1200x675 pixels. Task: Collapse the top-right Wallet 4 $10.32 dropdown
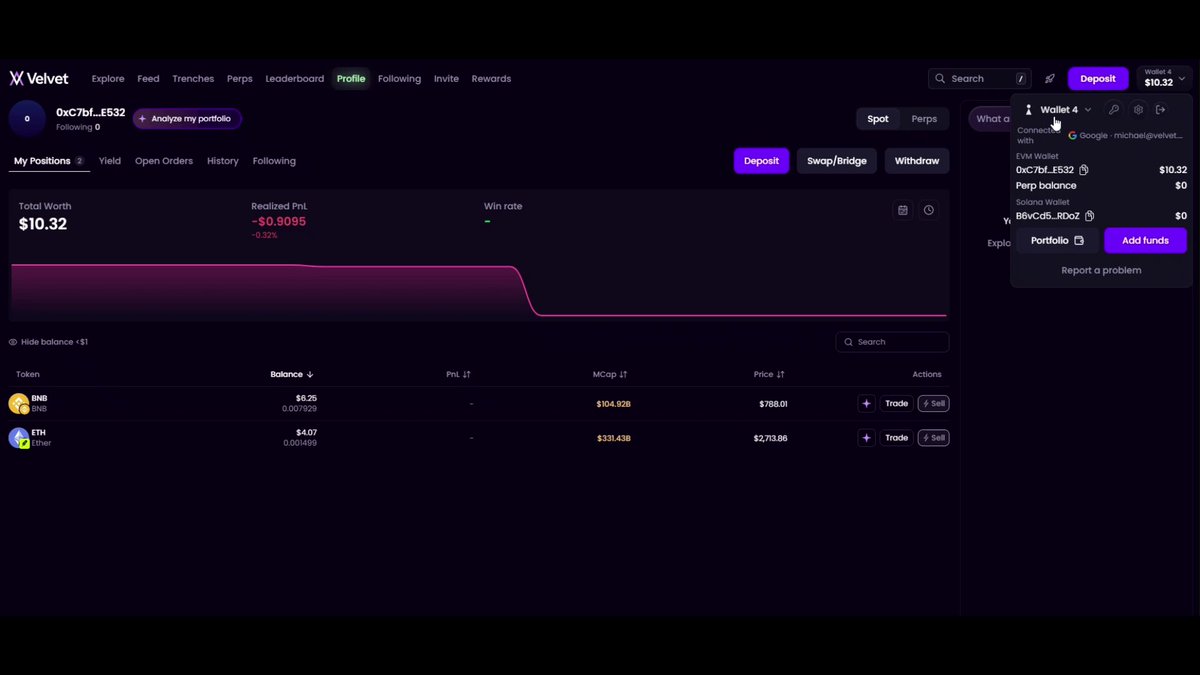tap(1164, 78)
